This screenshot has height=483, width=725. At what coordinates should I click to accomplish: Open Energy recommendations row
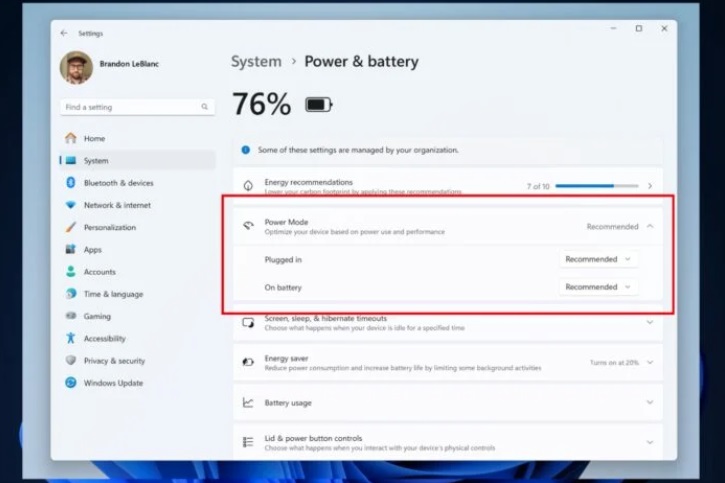coord(448,186)
